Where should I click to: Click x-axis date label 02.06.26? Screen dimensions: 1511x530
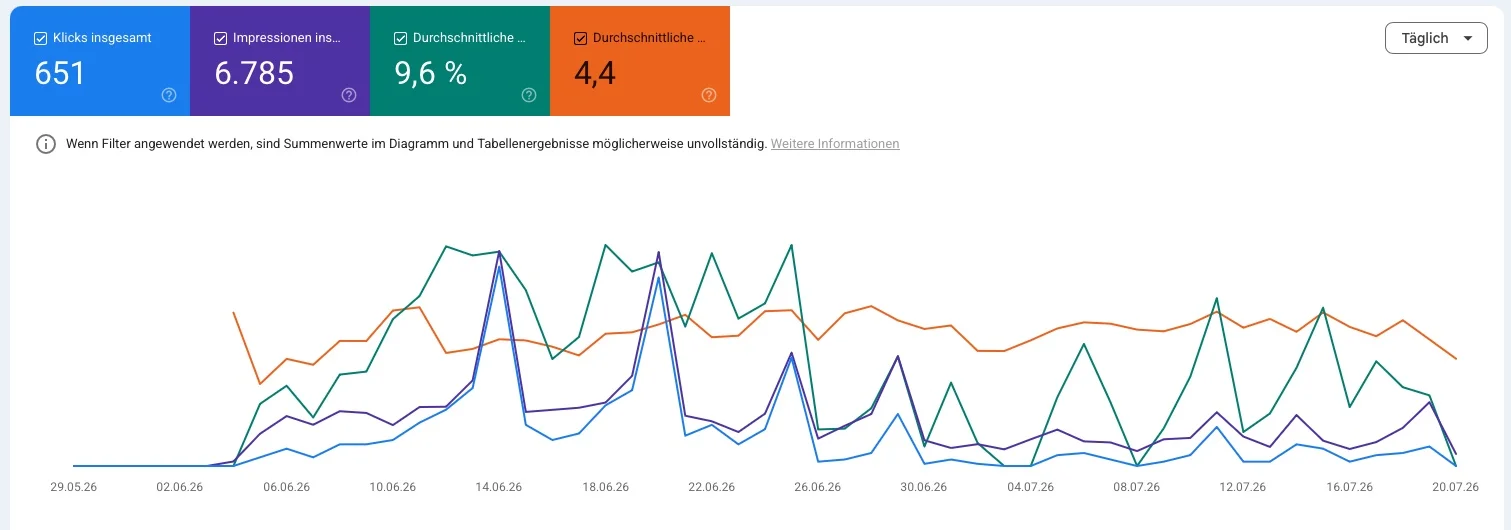pyautogui.click(x=180, y=487)
